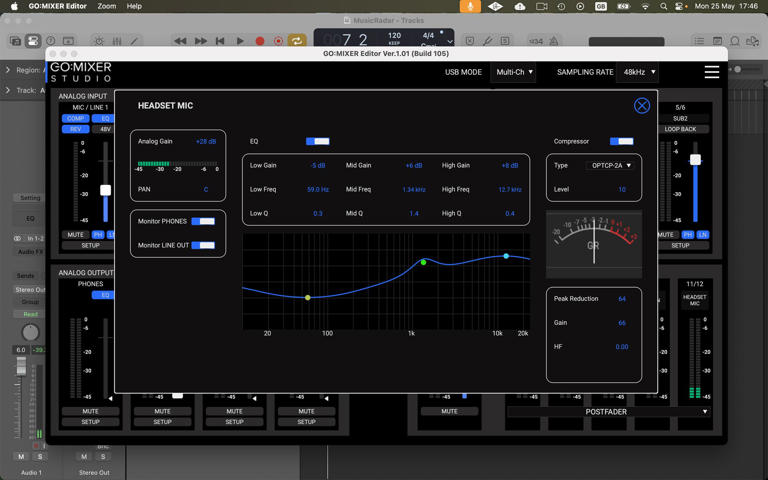
Task: Click SETUP on channel 5/6
Action: [x=680, y=245]
